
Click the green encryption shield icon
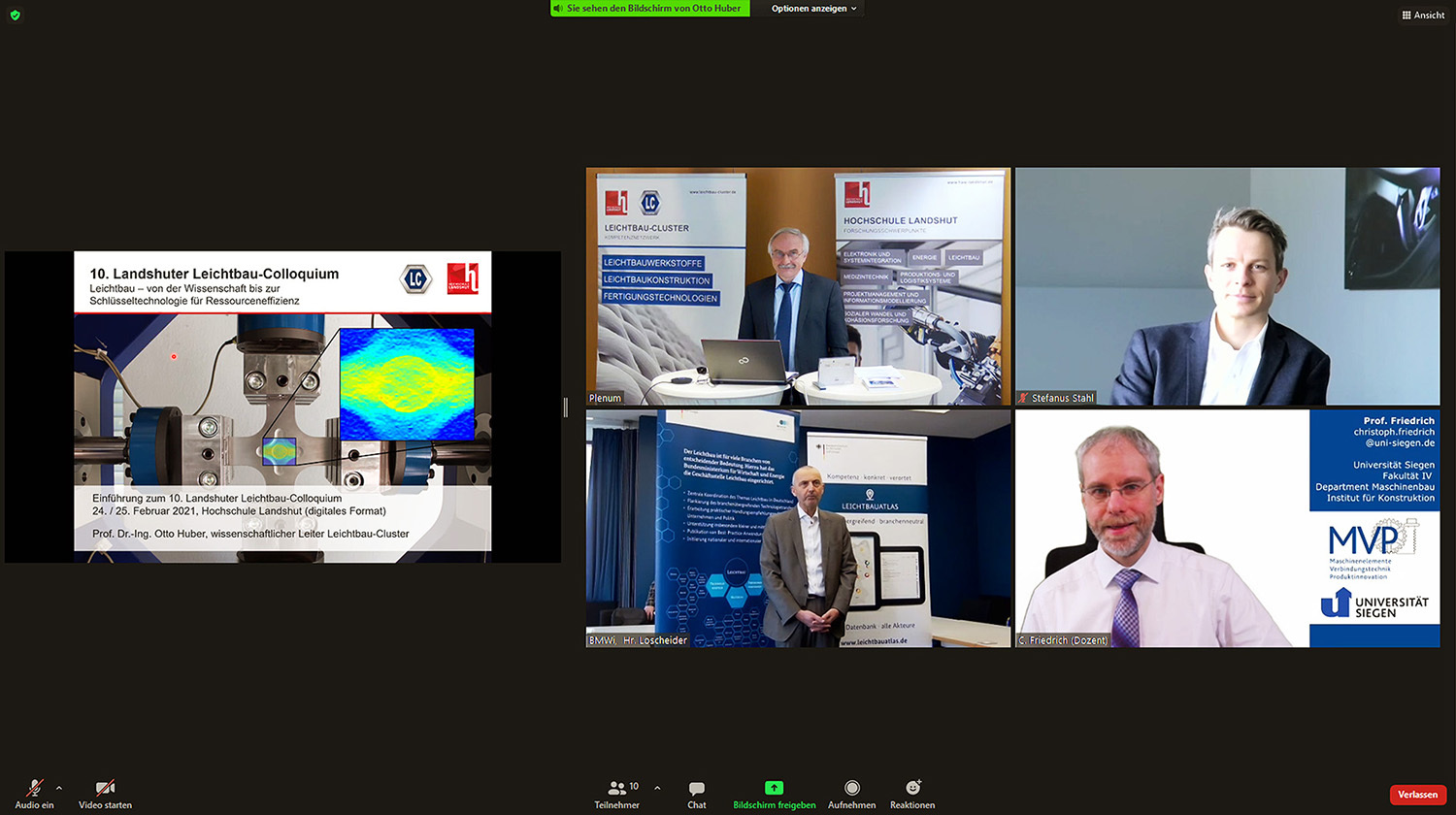point(15,15)
